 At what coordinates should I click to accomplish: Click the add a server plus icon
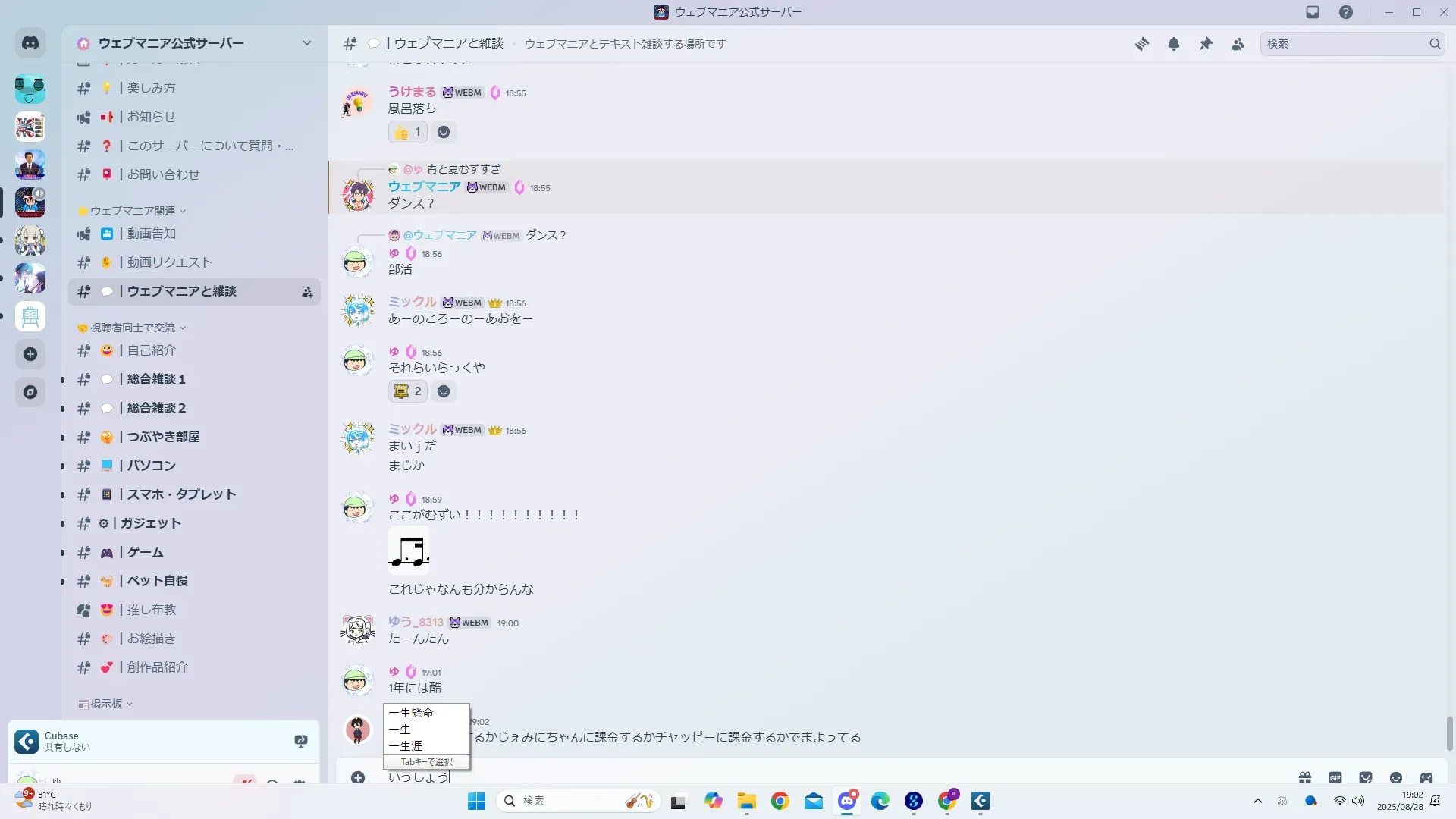tap(30, 354)
